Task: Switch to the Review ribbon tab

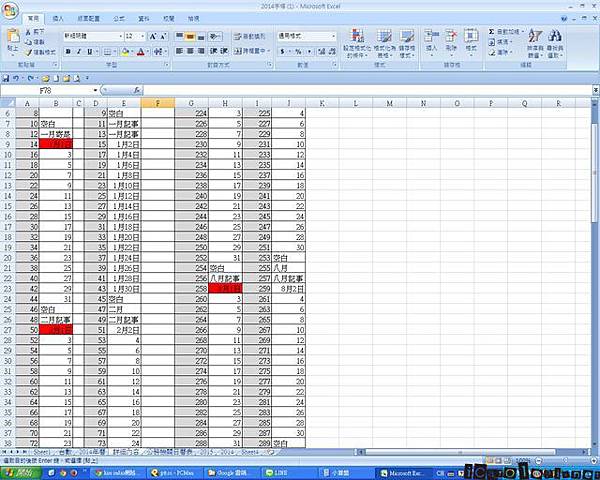Action: click(x=169, y=18)
